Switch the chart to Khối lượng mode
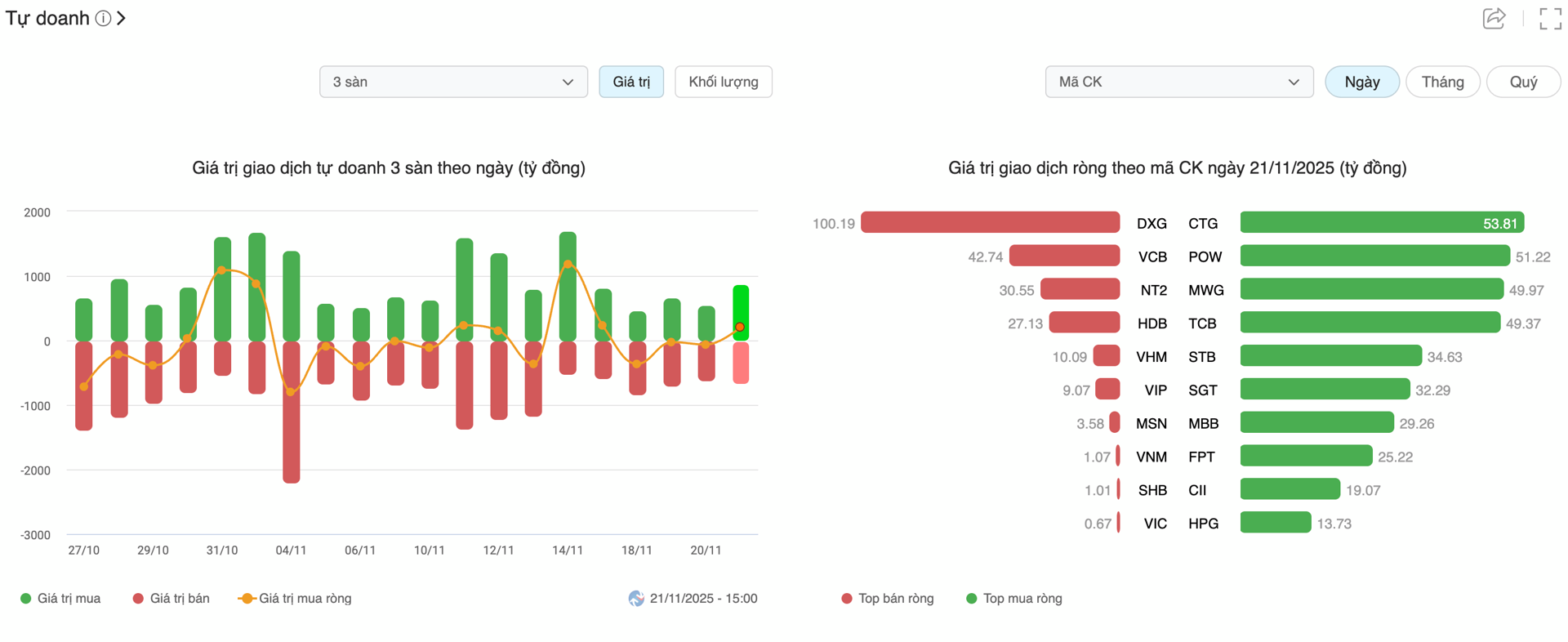This screenshot has width=1568, height=642. (x=723, y=82)
